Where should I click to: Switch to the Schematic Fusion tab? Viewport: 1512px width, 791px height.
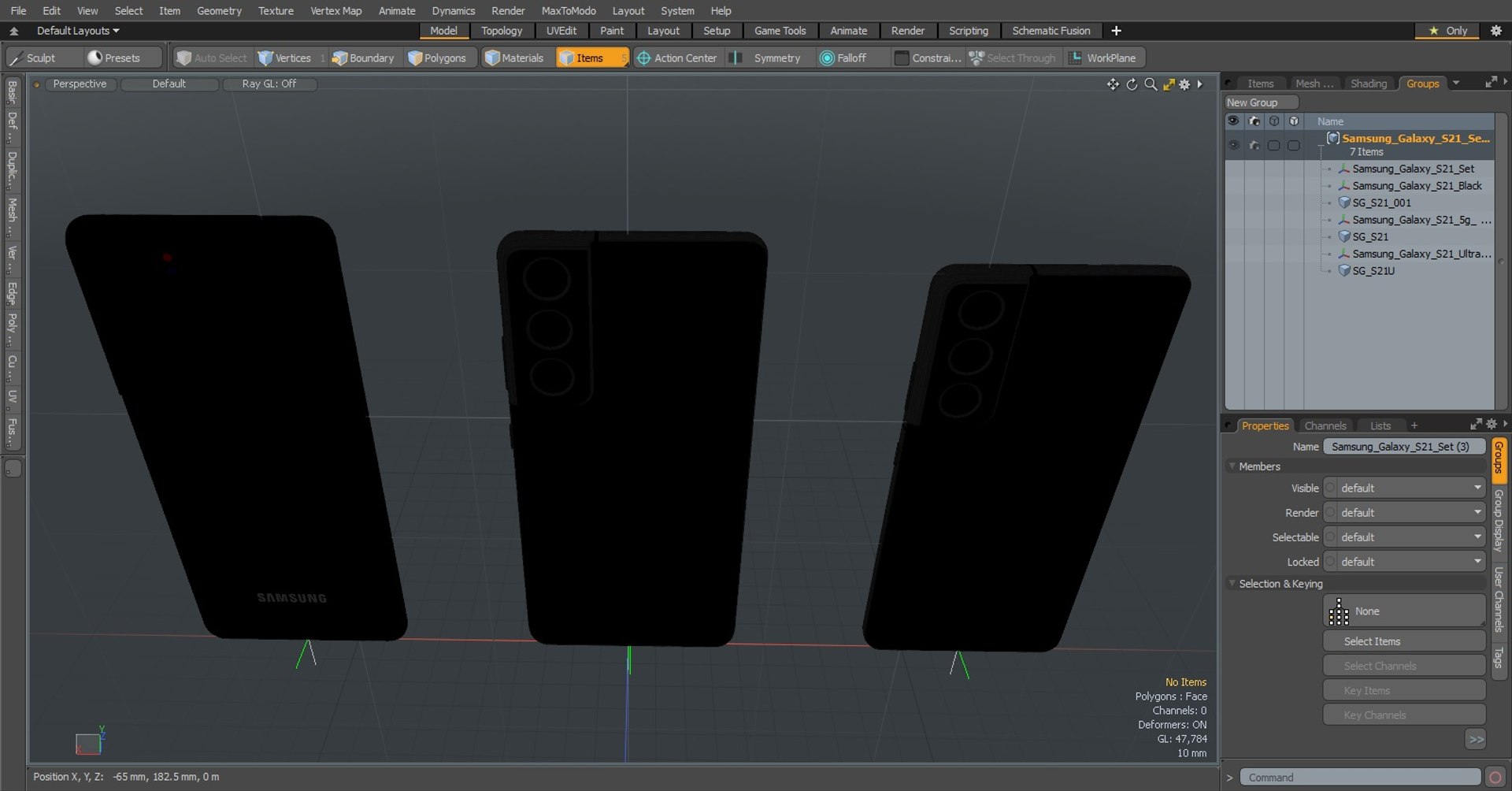[x=1051, y=31]
